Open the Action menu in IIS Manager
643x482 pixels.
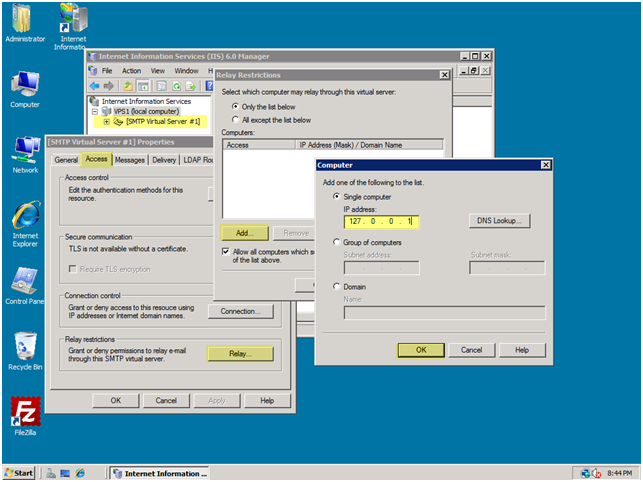point(131,71)
